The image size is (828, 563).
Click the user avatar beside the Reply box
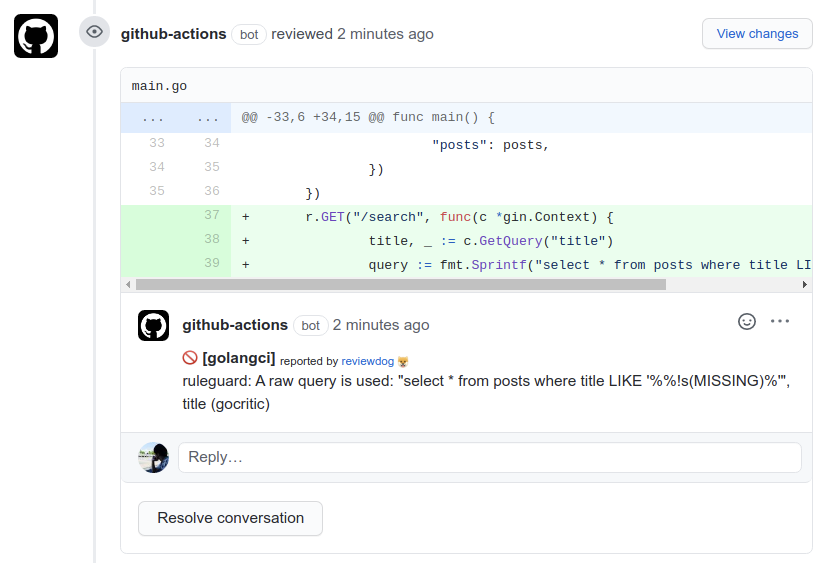[154, 457]
